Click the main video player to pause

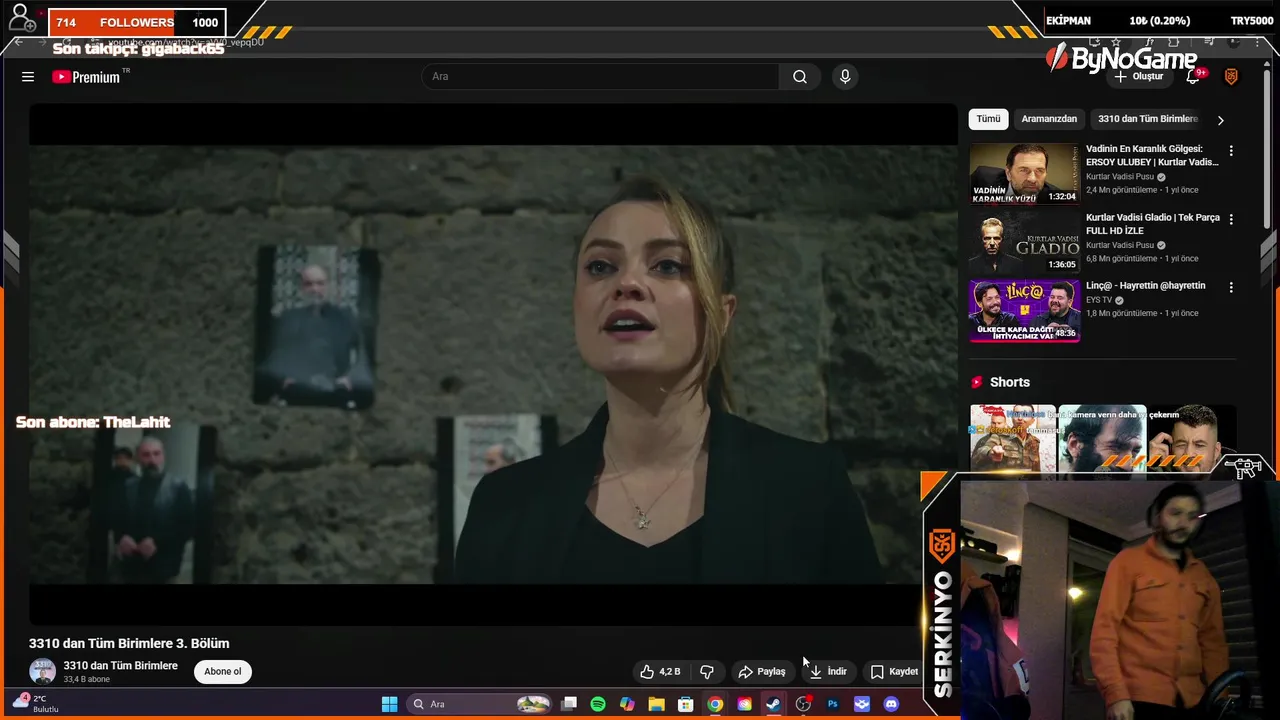493,364
